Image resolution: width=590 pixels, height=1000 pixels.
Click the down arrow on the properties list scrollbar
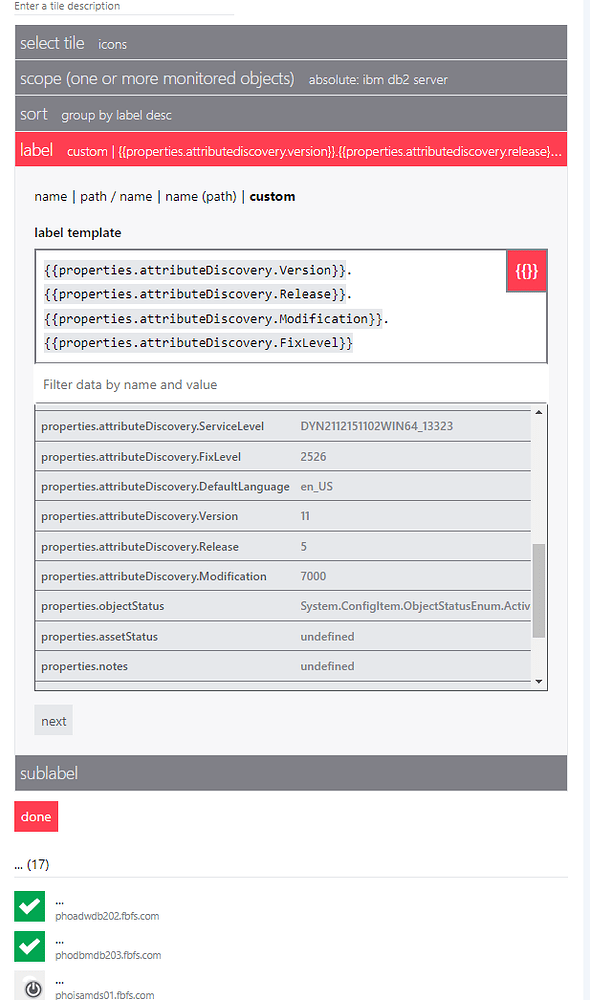(538, 679)
